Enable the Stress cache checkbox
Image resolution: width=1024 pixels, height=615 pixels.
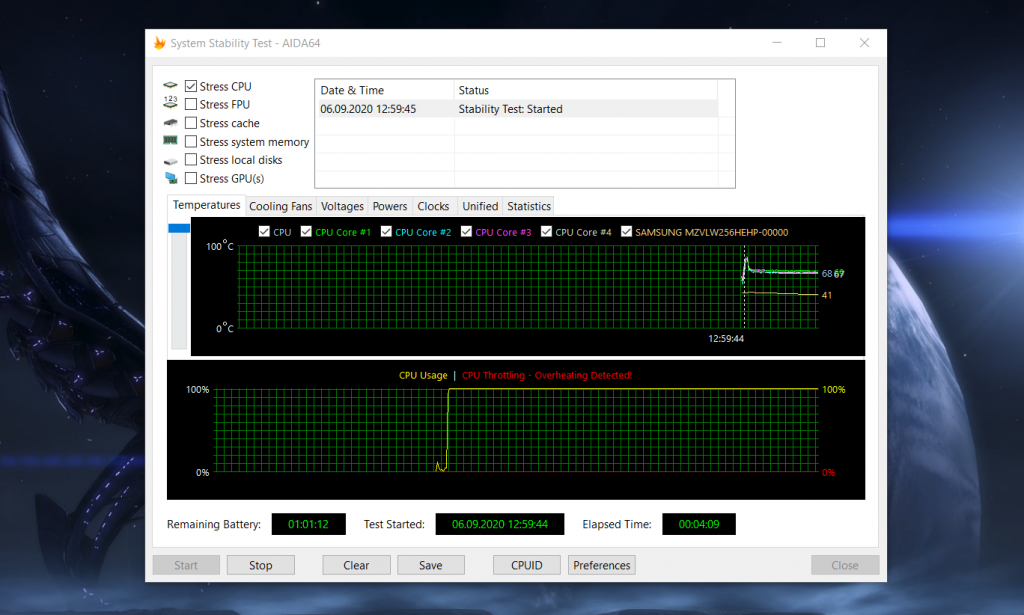tap(191, 123)
